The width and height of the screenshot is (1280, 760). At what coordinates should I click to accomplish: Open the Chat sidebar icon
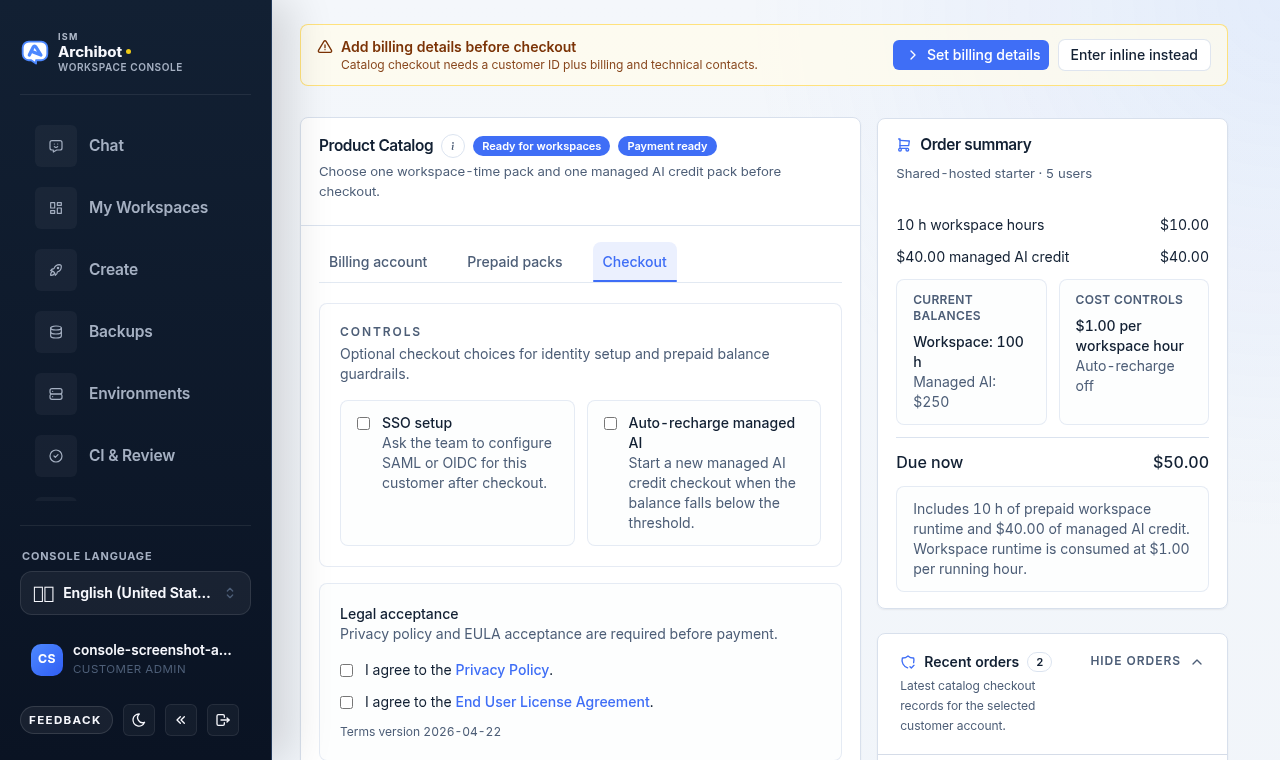click(x=56, y=146)
